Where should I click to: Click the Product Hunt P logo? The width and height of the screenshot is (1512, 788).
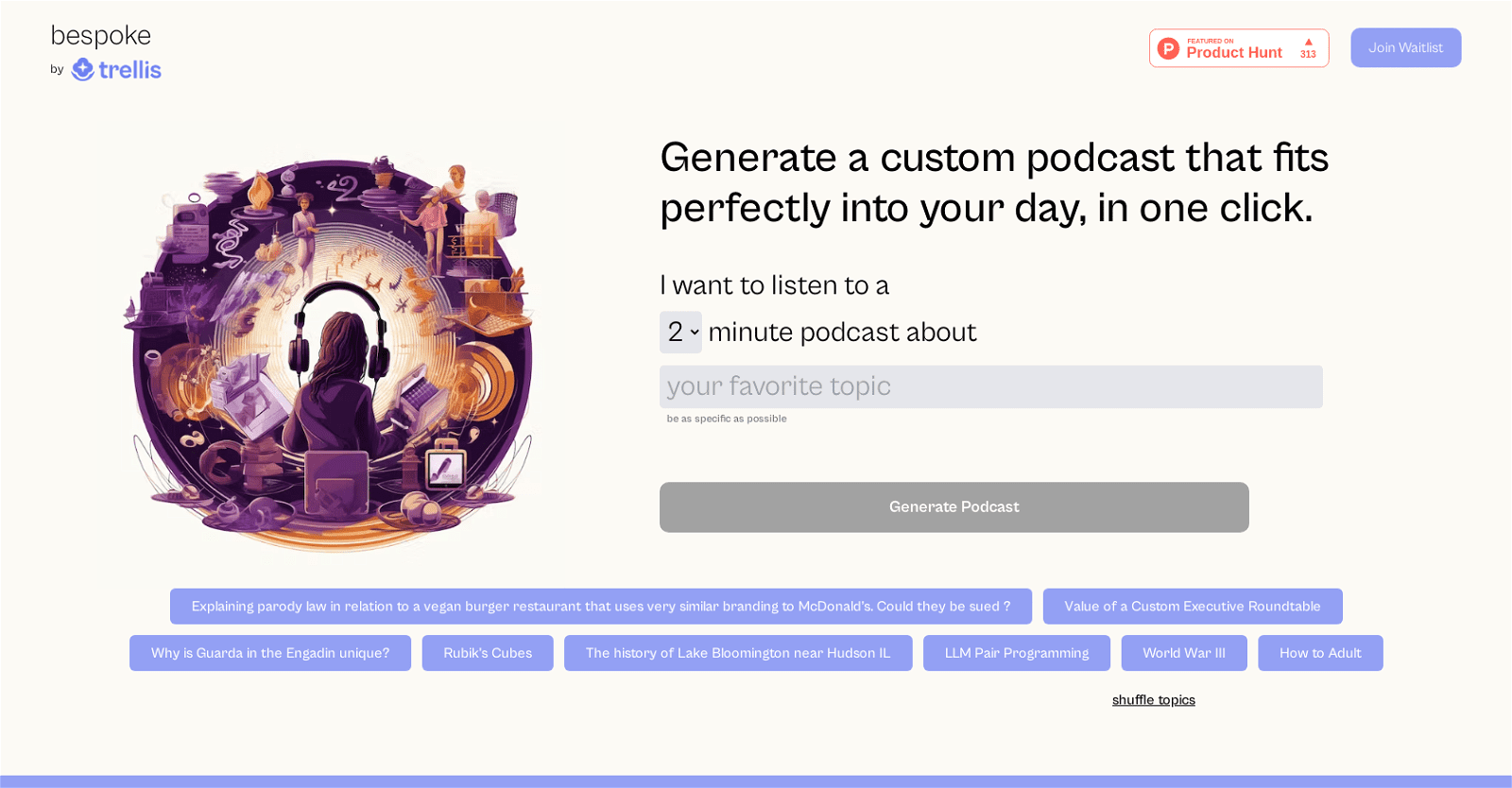coord(1169,48)
